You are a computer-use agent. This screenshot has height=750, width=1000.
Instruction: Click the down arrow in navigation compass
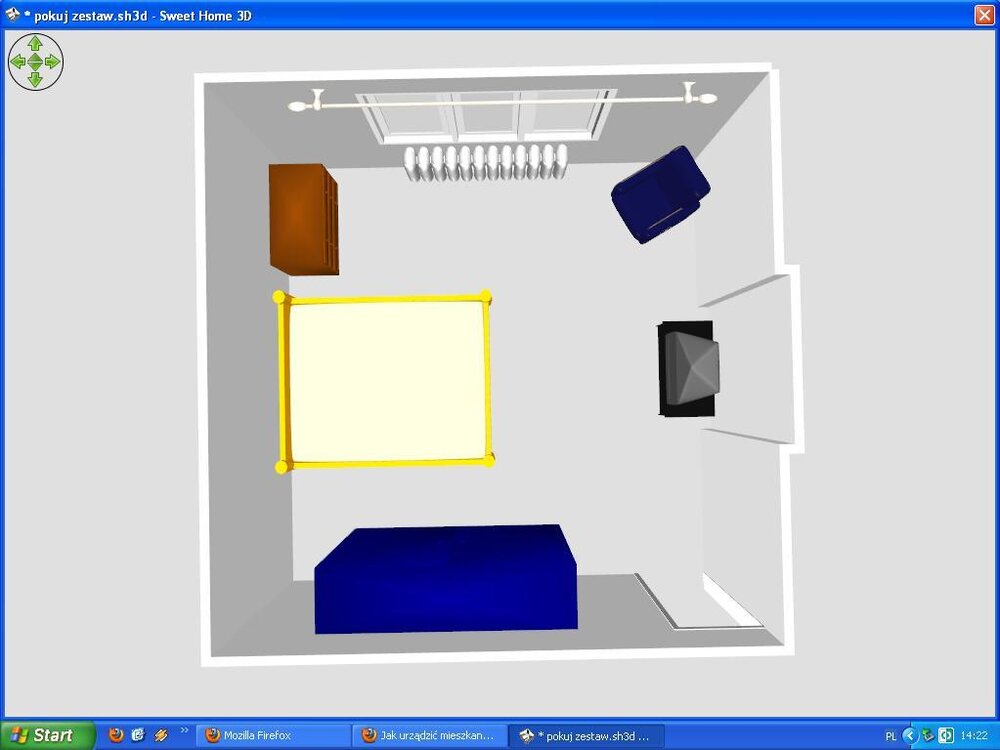tap(35, 78)
